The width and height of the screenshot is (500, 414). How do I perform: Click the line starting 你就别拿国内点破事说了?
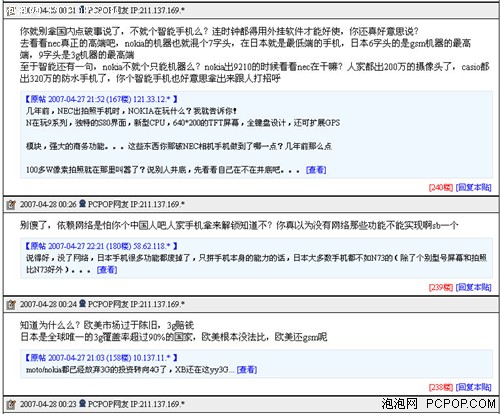[219, 31]
